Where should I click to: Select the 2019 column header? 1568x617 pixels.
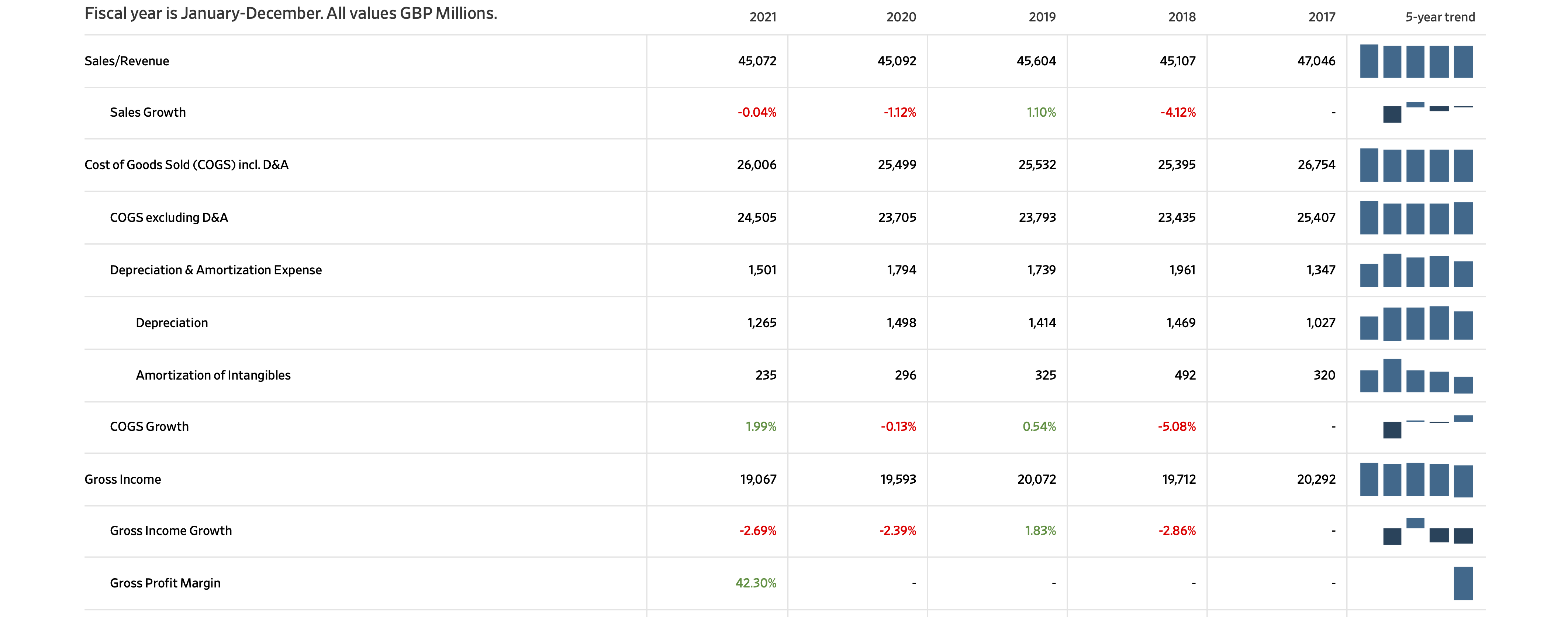[x=1042, y=17]
